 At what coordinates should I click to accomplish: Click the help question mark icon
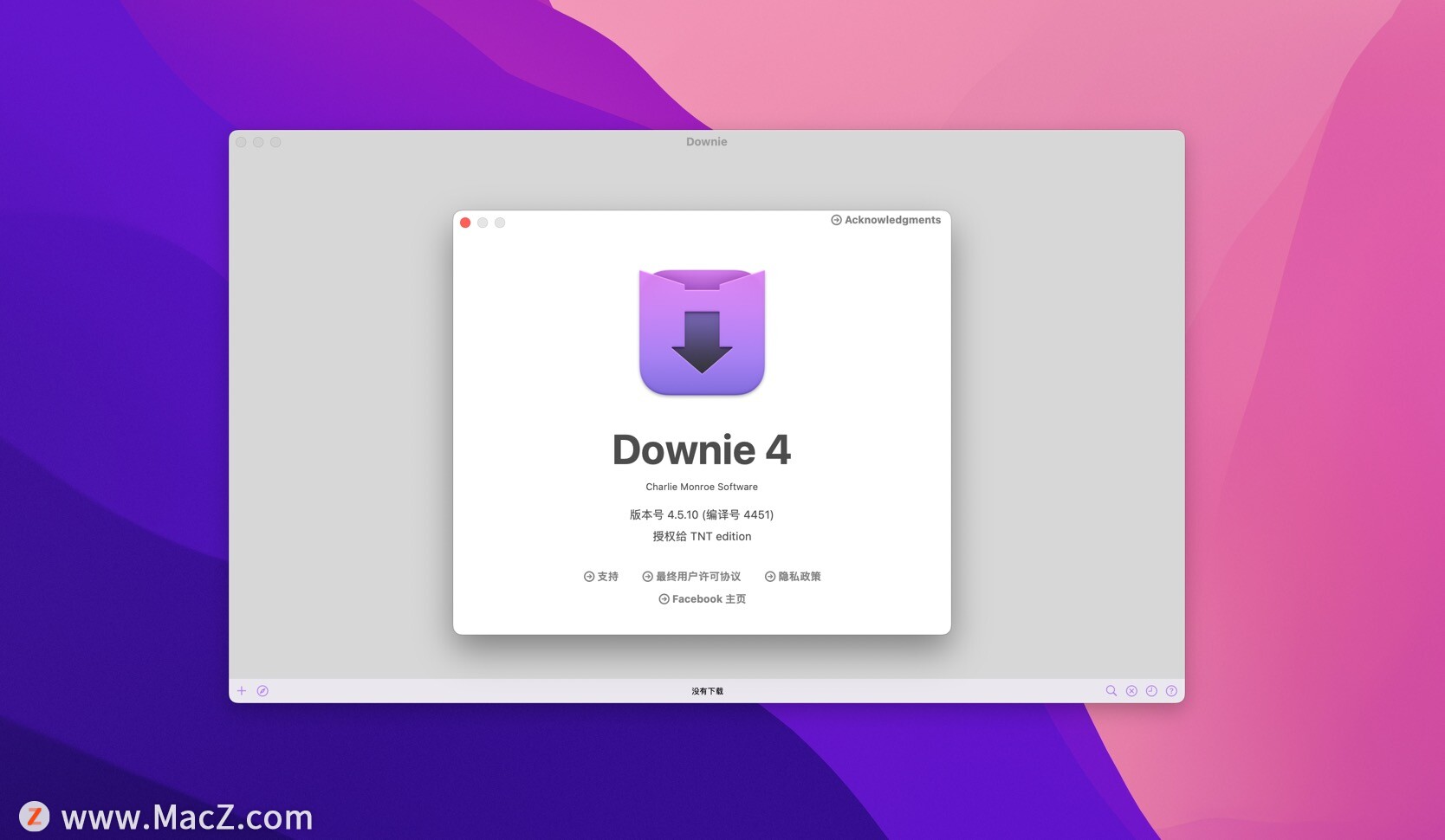click(1171, 691)
